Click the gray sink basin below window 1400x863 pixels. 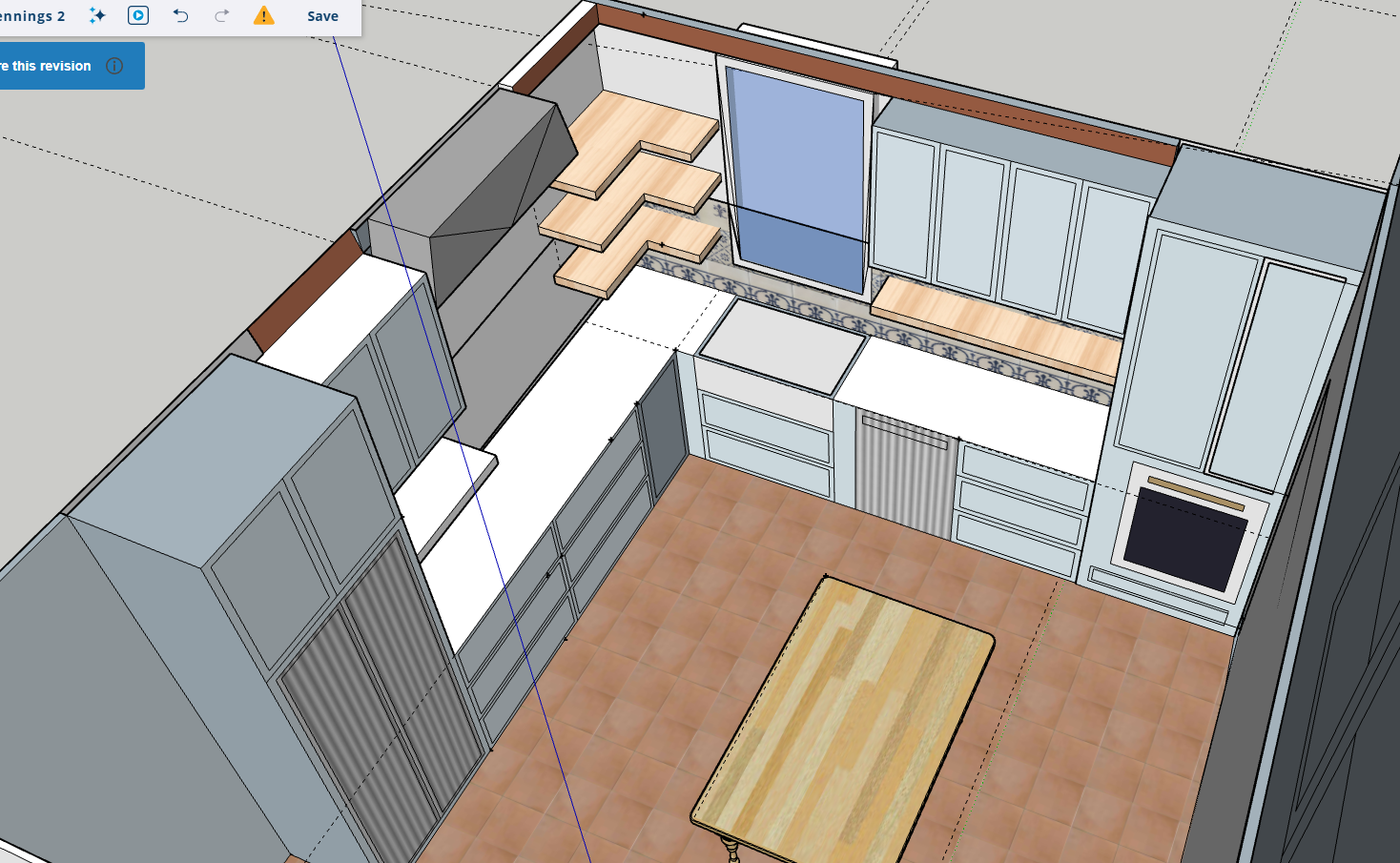[x=782, y=343]
